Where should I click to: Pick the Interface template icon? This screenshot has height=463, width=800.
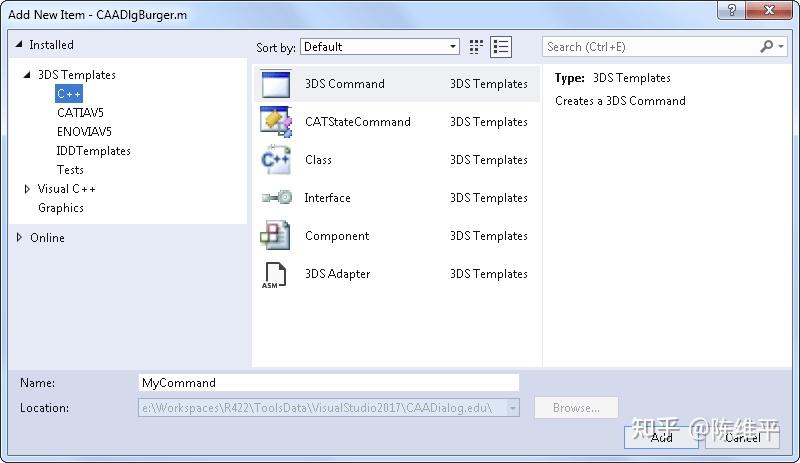(277, 198)
